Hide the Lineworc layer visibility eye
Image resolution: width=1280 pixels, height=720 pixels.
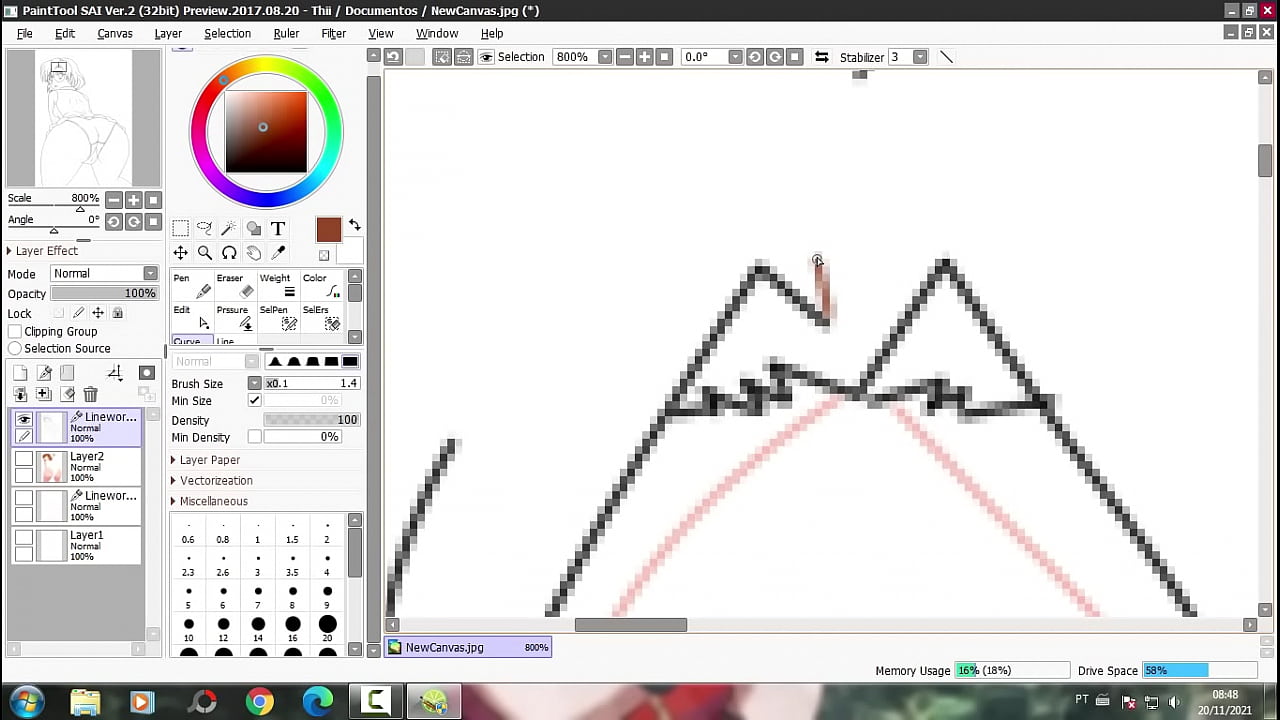22,418
